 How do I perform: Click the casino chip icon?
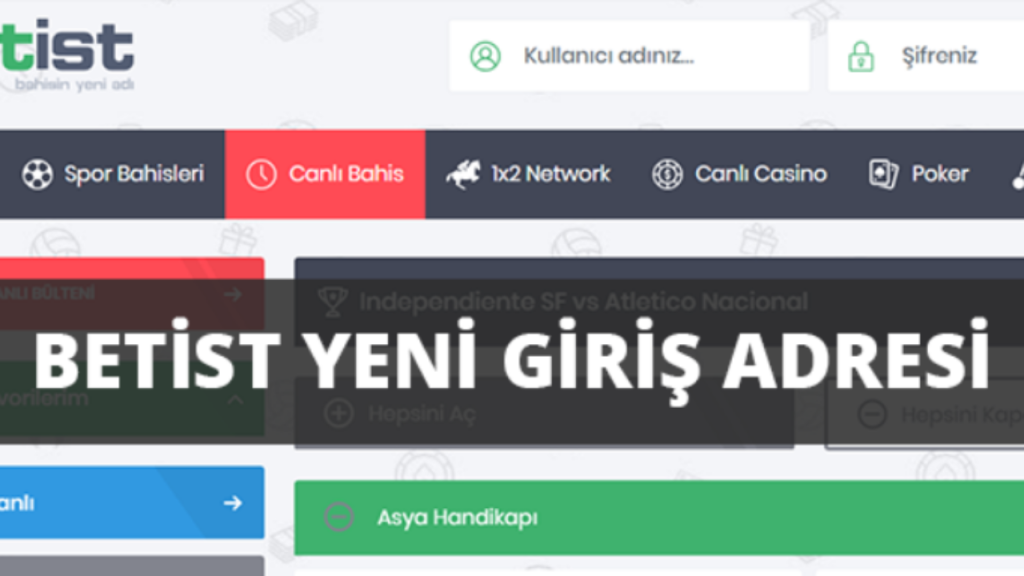point(667,174)
